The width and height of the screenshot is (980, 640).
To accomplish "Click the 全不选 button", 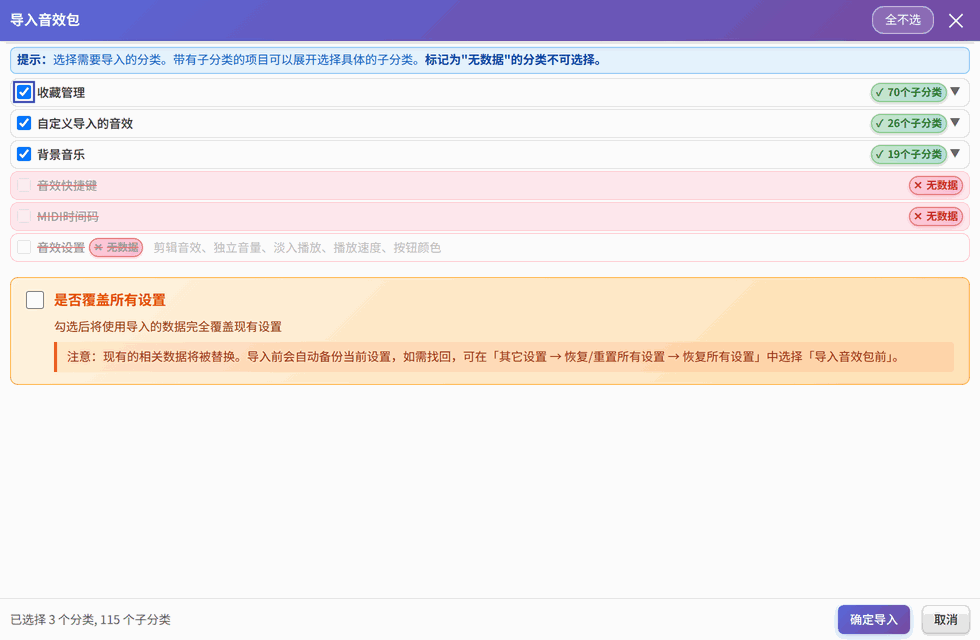I will point(902,20).
